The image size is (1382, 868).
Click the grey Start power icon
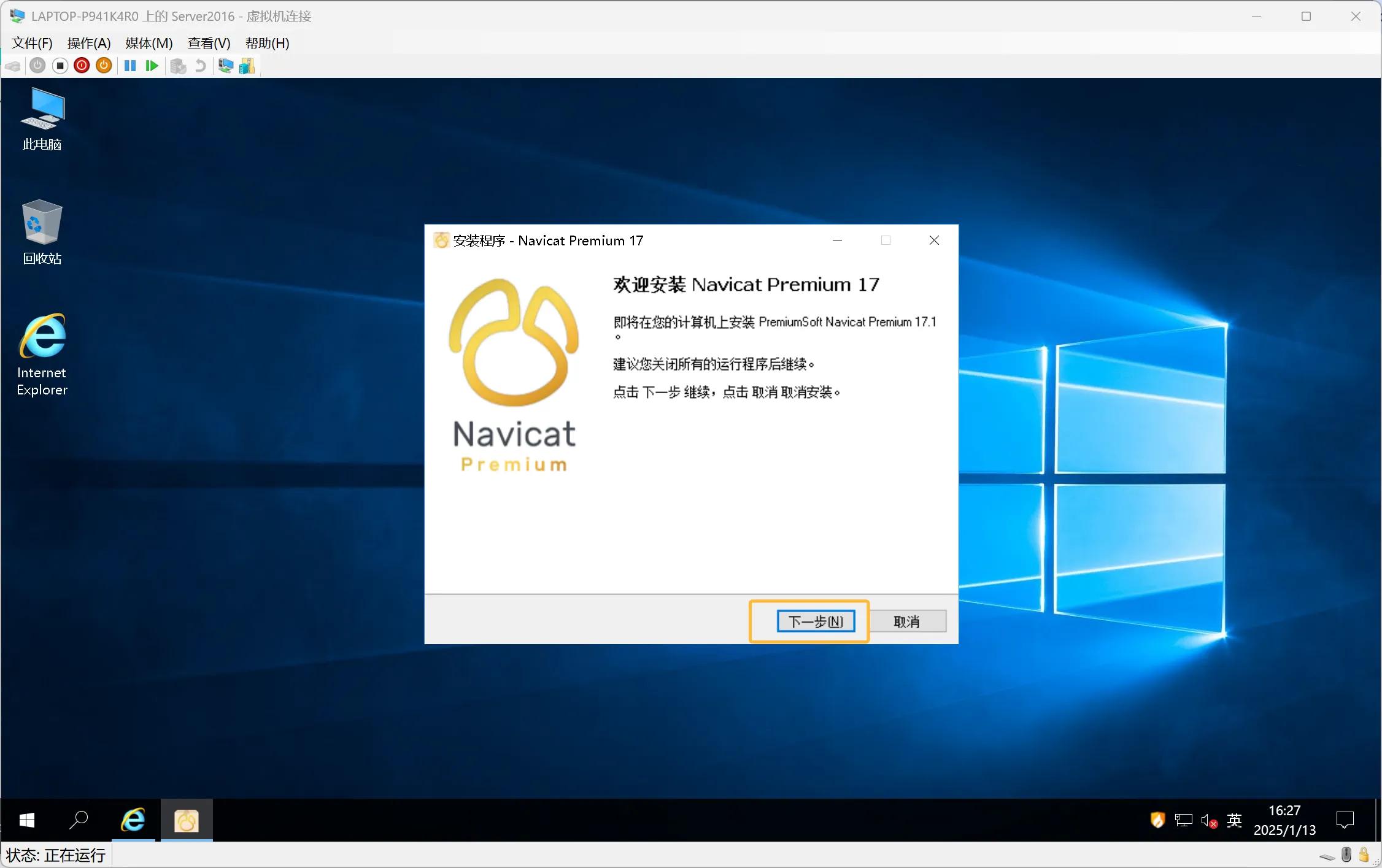[37, 66]
